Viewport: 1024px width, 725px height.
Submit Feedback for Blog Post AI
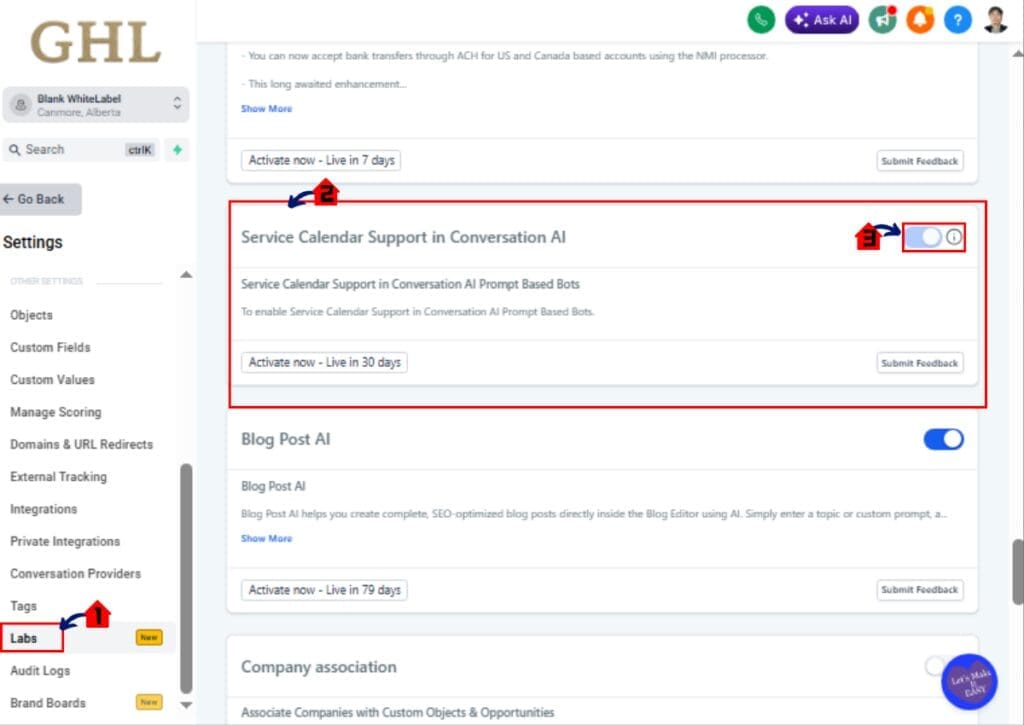(x=919, y=590)
